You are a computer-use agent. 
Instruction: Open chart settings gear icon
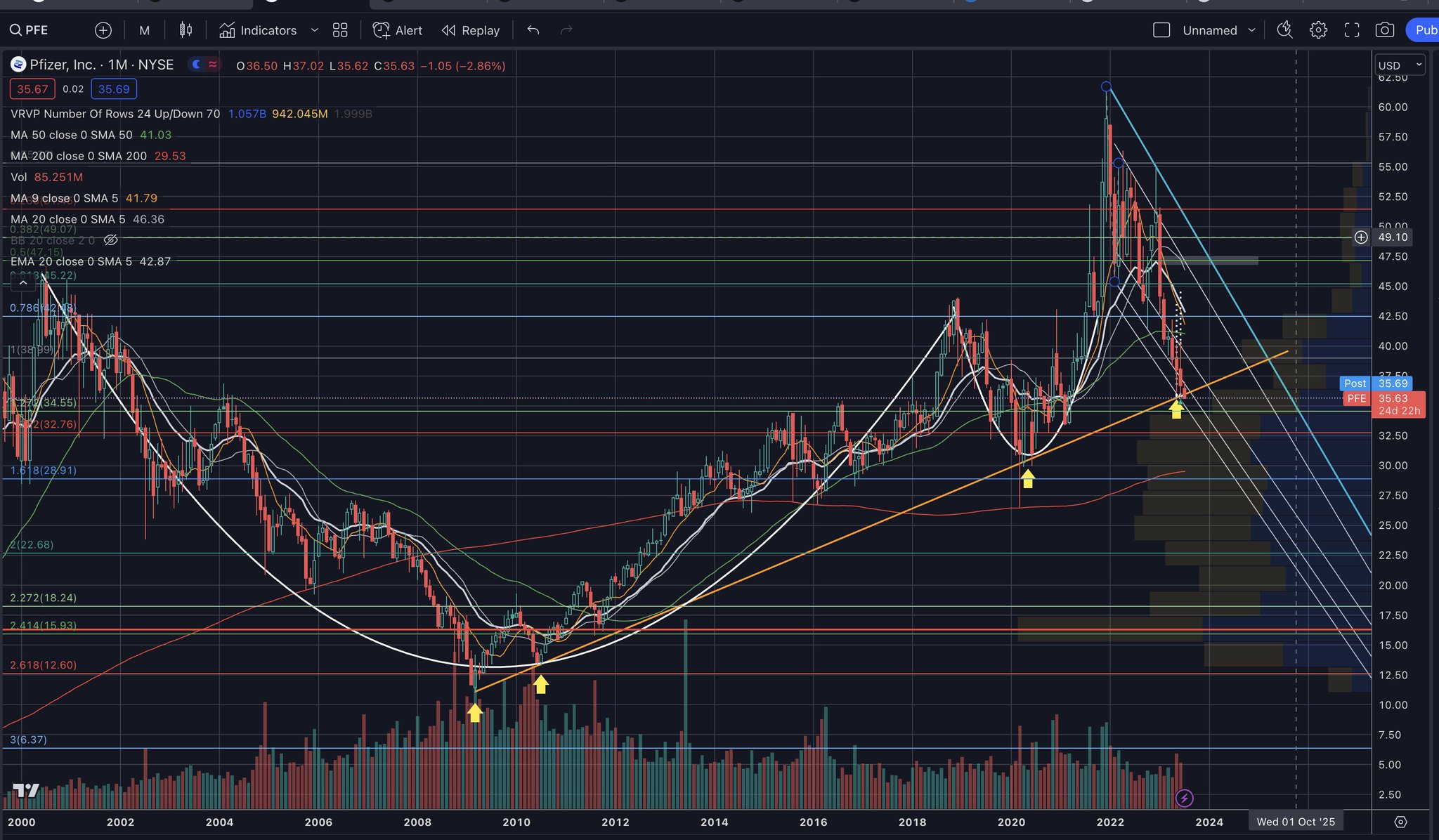(1318, 30)
